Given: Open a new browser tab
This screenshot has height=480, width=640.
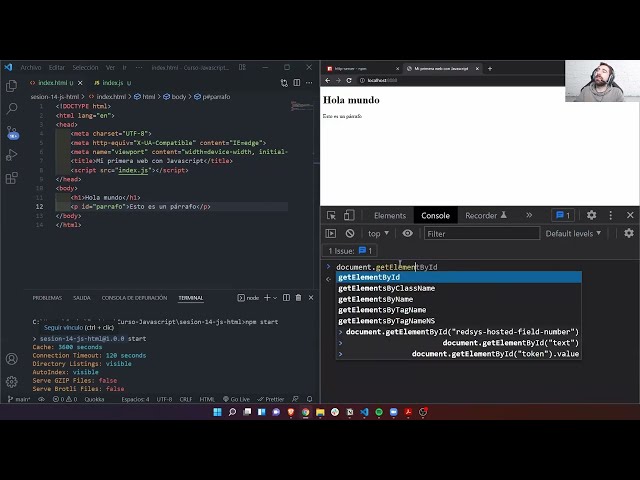Looking at the screenshot, I should [x=490, y=69].
